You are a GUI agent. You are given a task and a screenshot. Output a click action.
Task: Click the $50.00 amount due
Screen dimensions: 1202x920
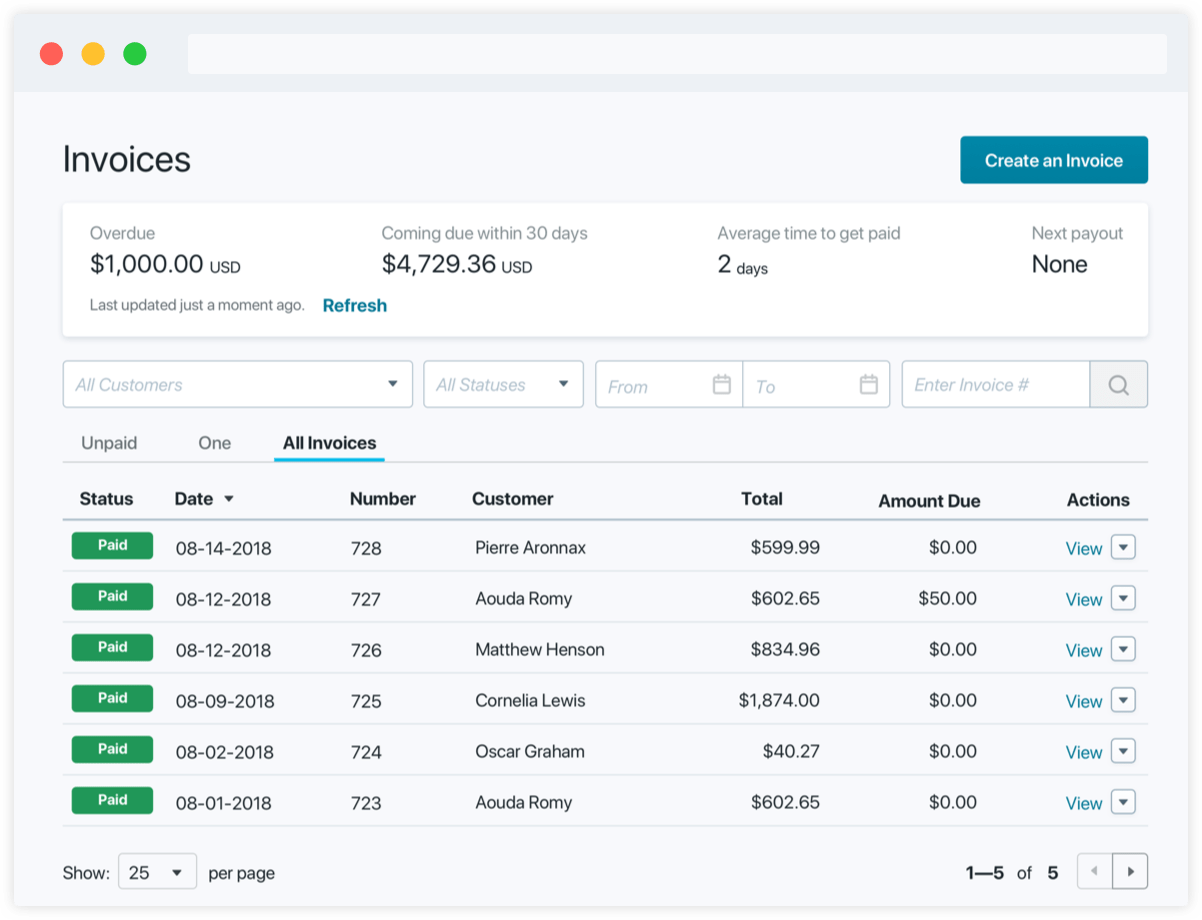point(947,599)
